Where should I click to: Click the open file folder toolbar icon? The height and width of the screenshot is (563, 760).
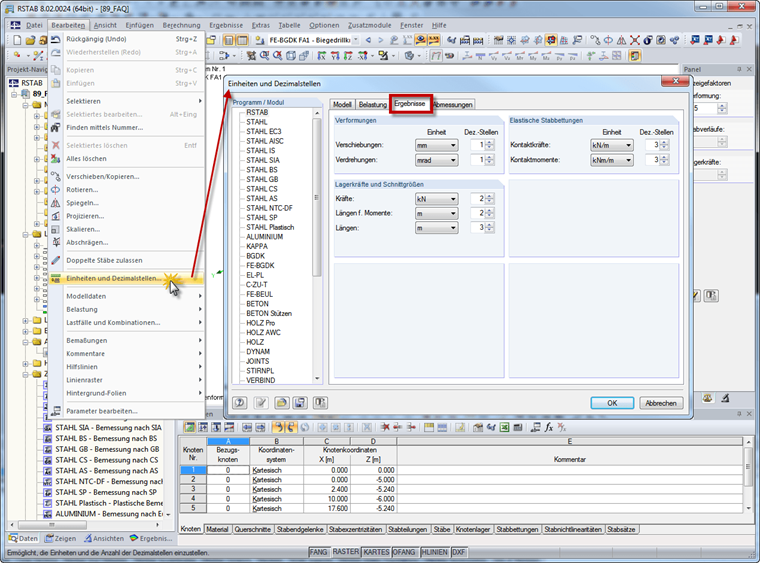pos(30,40)
